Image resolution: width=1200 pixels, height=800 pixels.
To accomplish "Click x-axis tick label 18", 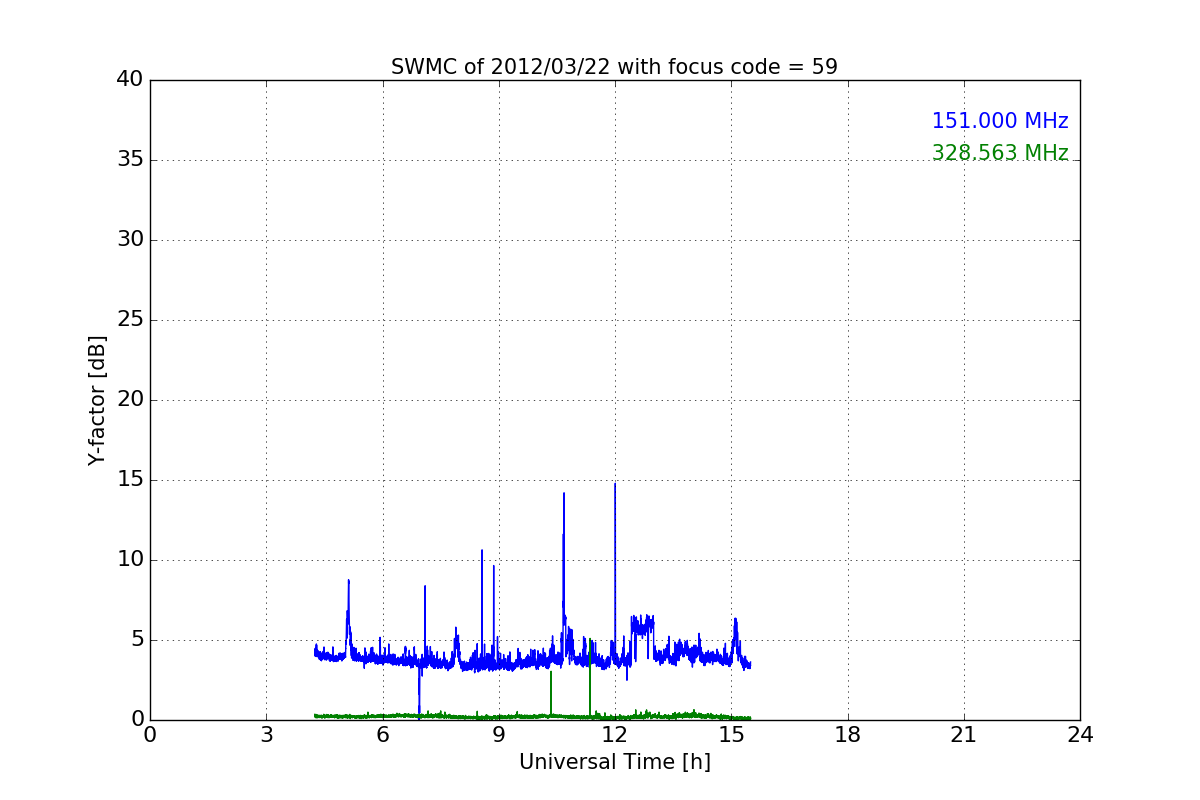I will [x=847, y=734].
